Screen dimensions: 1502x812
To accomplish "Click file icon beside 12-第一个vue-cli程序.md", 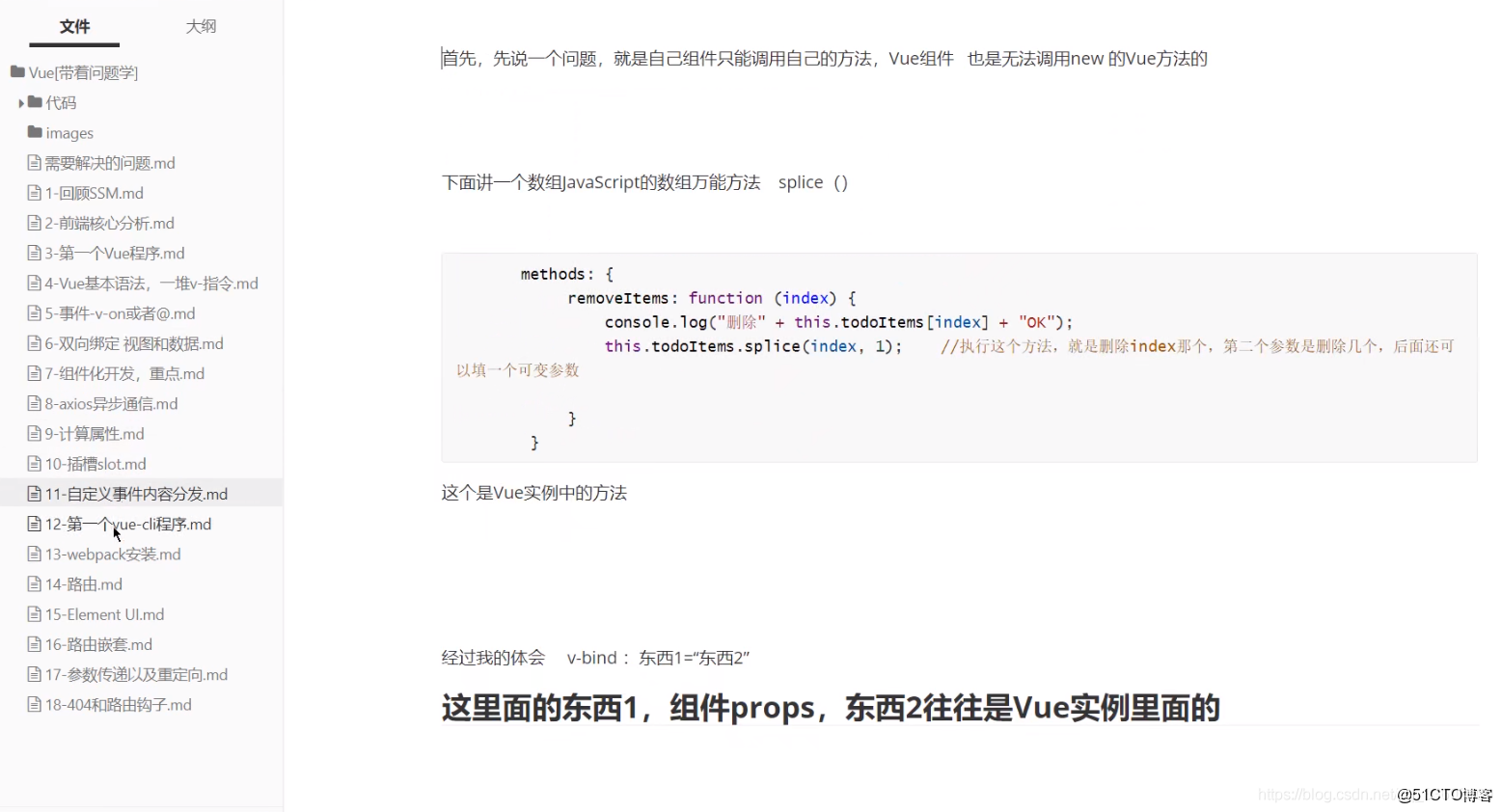I will (x=35, y=524).
